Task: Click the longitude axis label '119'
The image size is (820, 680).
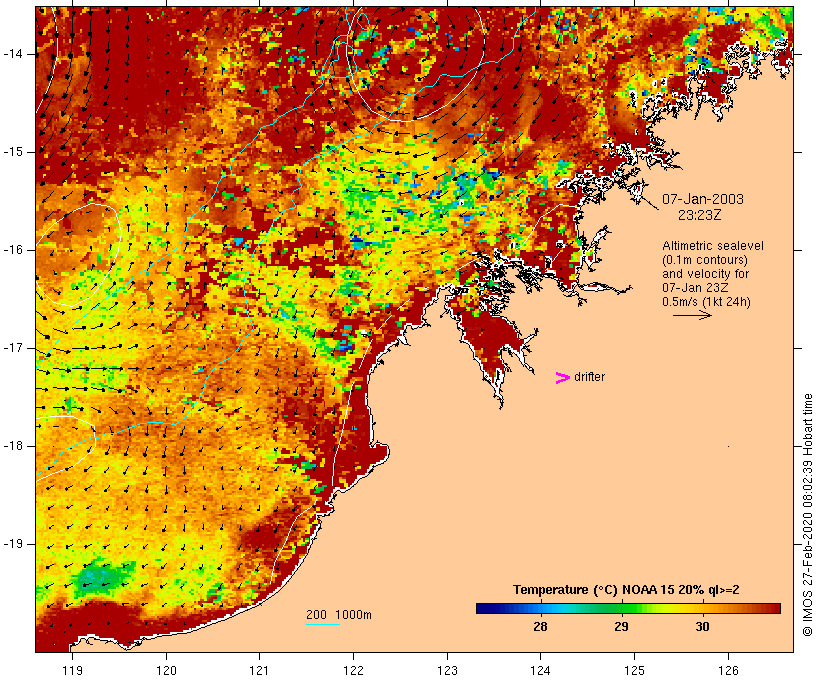Action: click(72, 670)
